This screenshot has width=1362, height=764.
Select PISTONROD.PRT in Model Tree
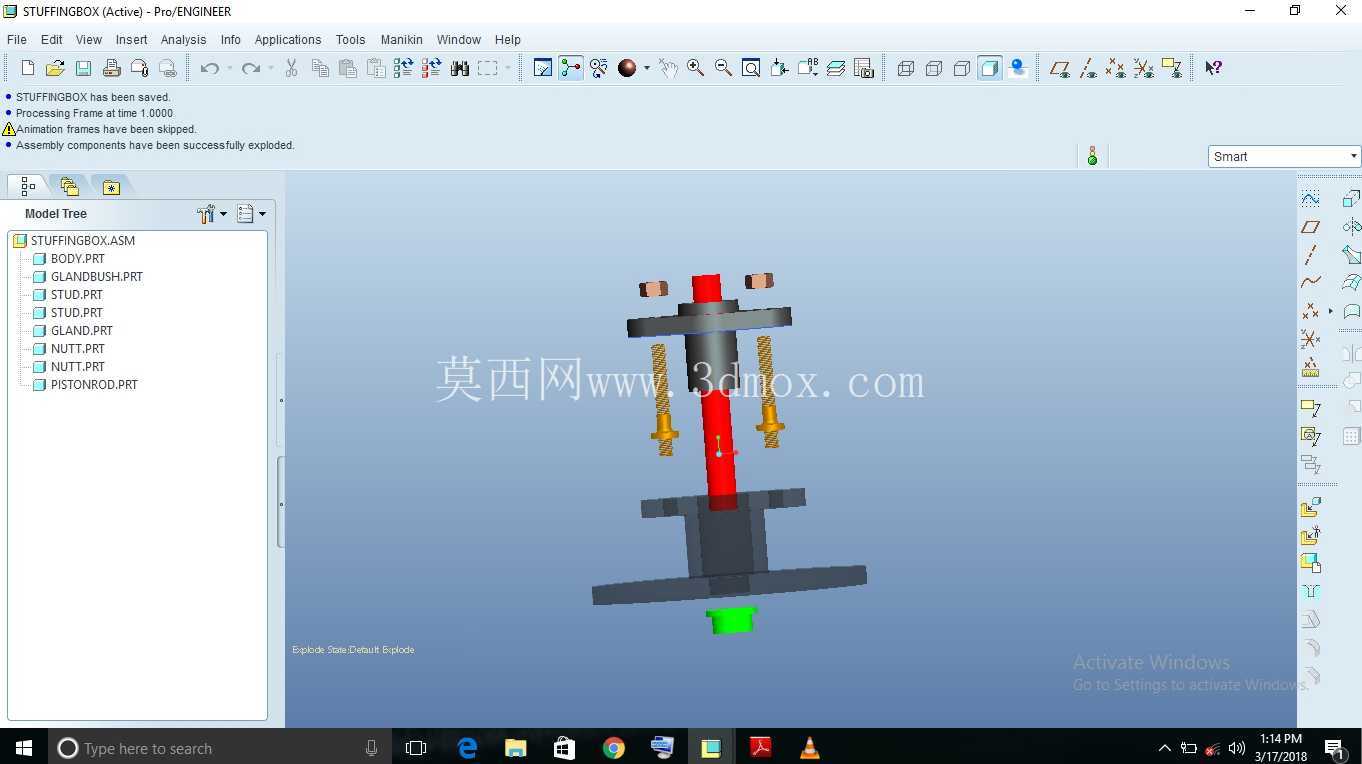[x=94, y=385]
